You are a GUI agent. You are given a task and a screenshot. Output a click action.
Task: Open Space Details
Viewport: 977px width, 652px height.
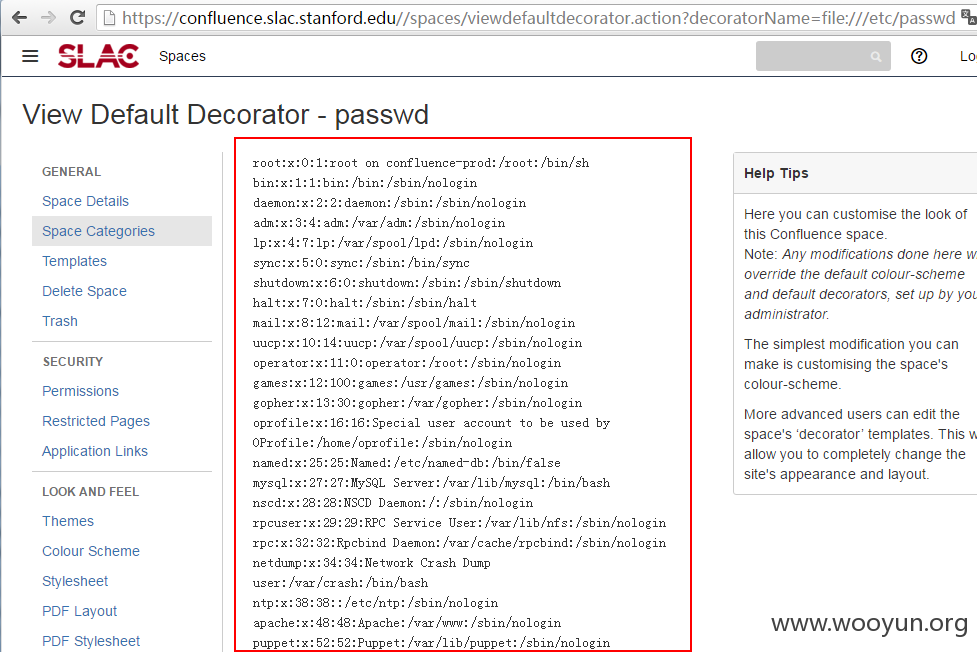pyautogui.click(x=85, y=201)
